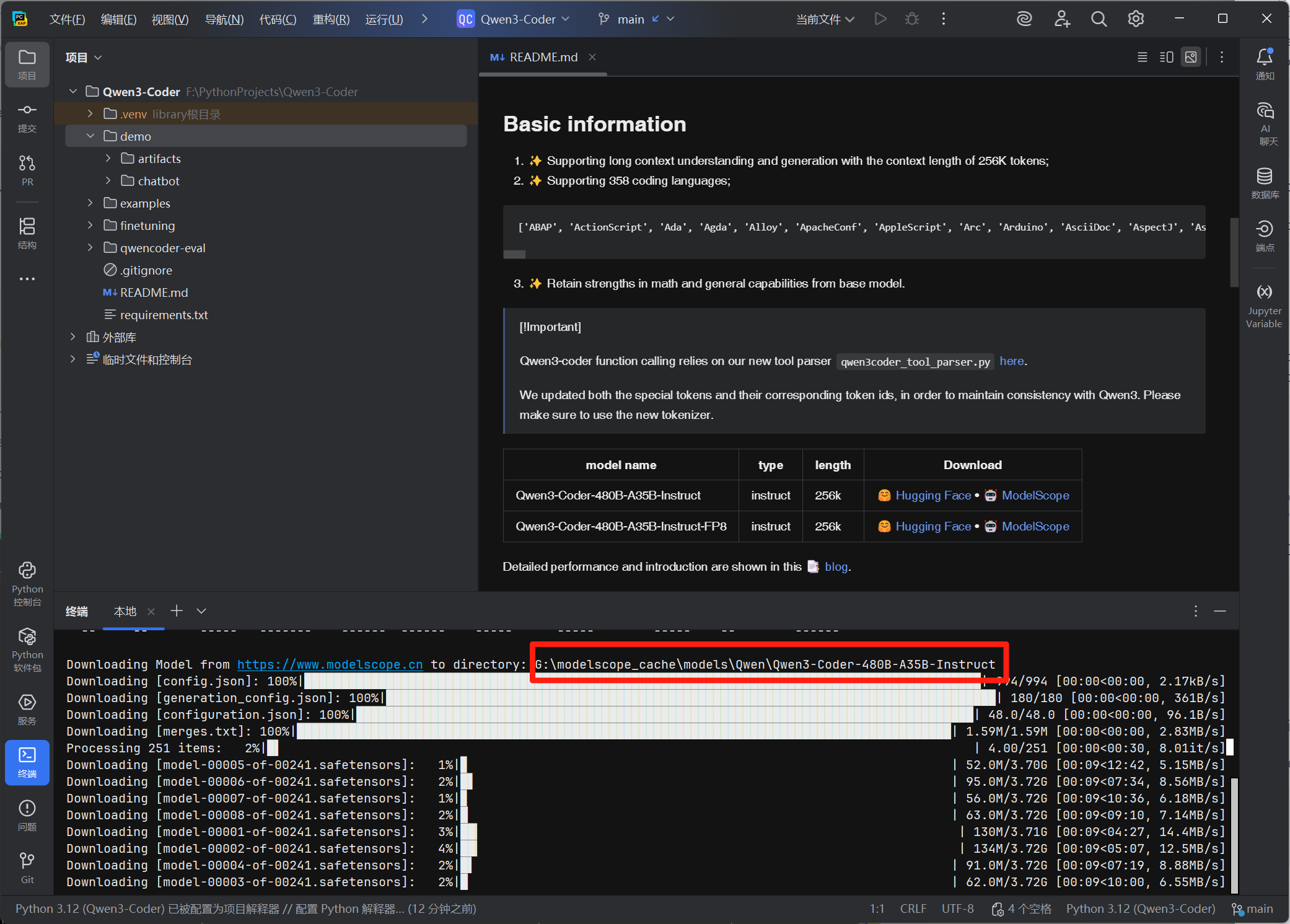This screenshot has width=1290, height=924.
Task: Open the View menu
Action: pos(170,19)
